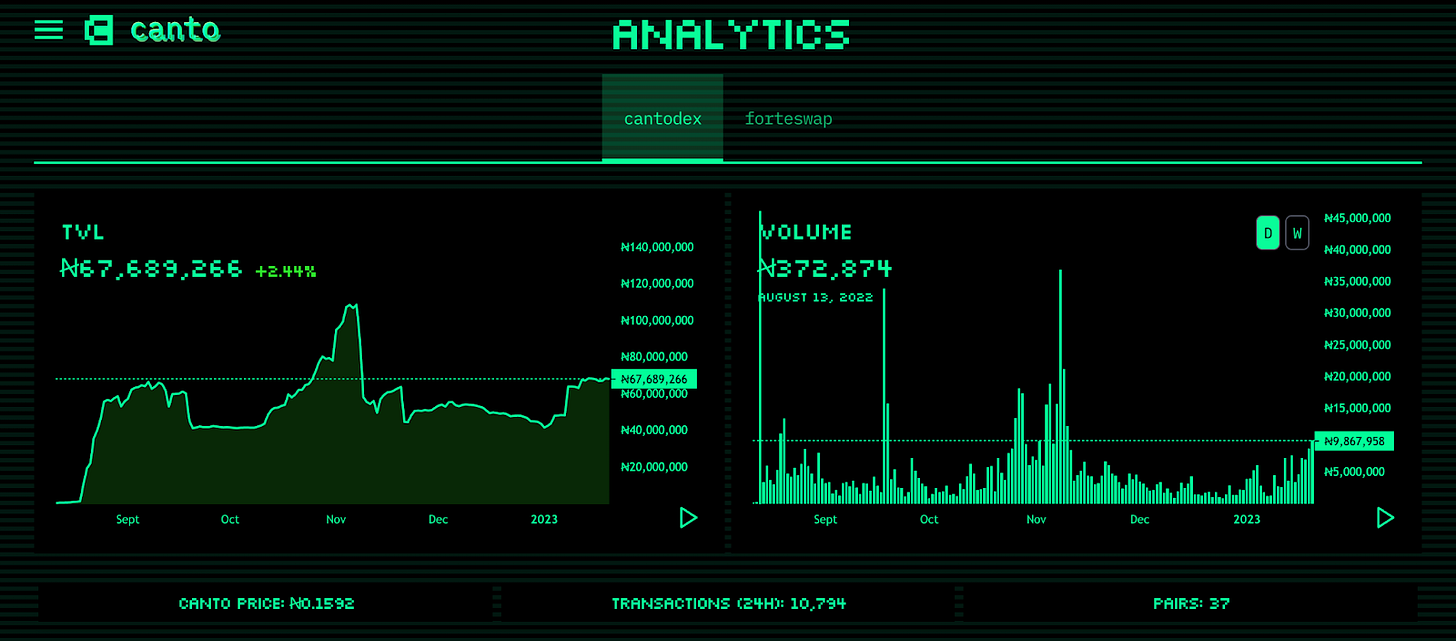The width and height of the screenshot is (1456, 641).
Task: Click the AUGUST 13, 2022 date label
Action: click(815, 297)
